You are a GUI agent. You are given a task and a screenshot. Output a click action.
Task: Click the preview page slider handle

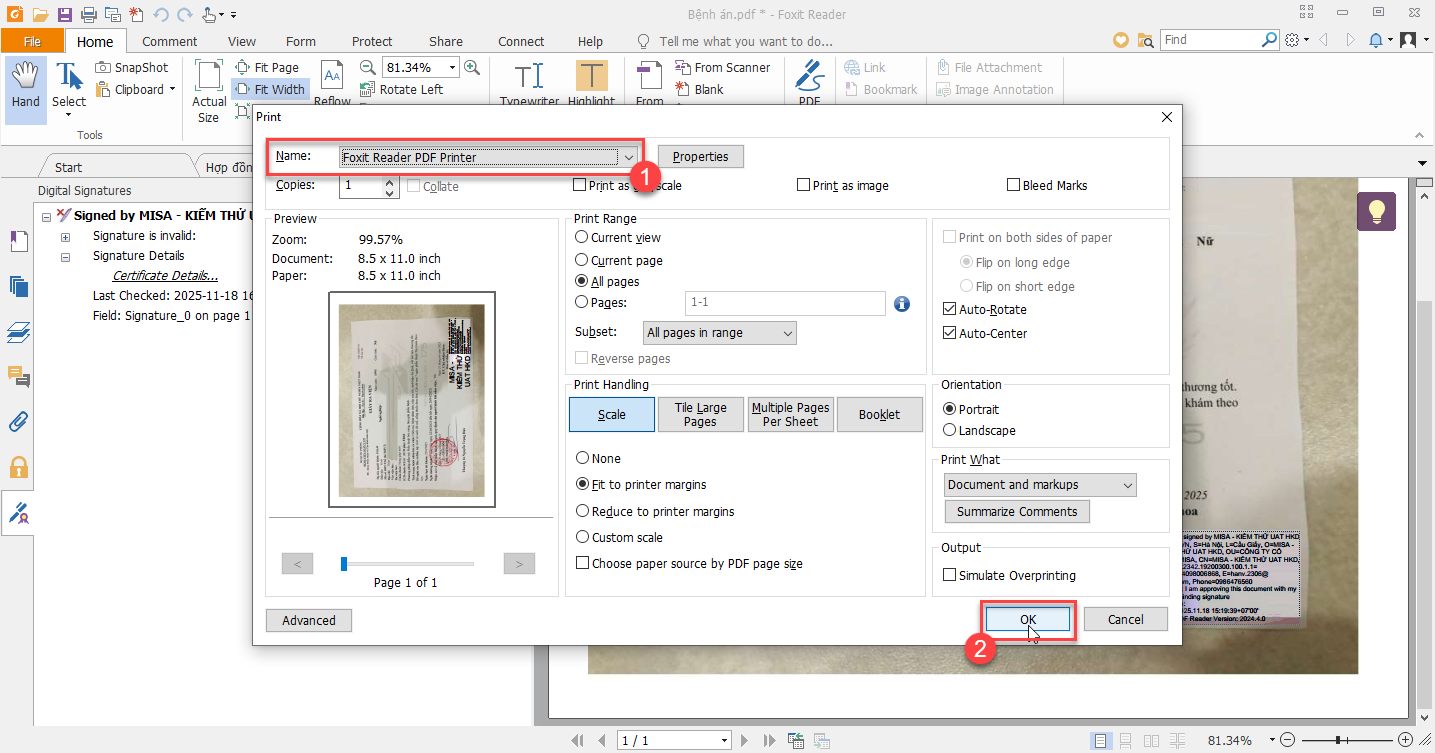tap(344, 564)
